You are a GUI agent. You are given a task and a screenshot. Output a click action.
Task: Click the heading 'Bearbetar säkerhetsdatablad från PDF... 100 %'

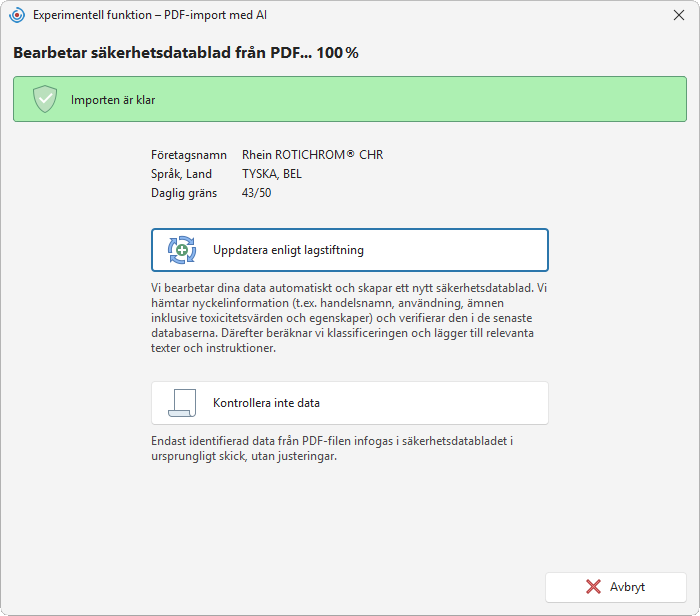point(186,53)
